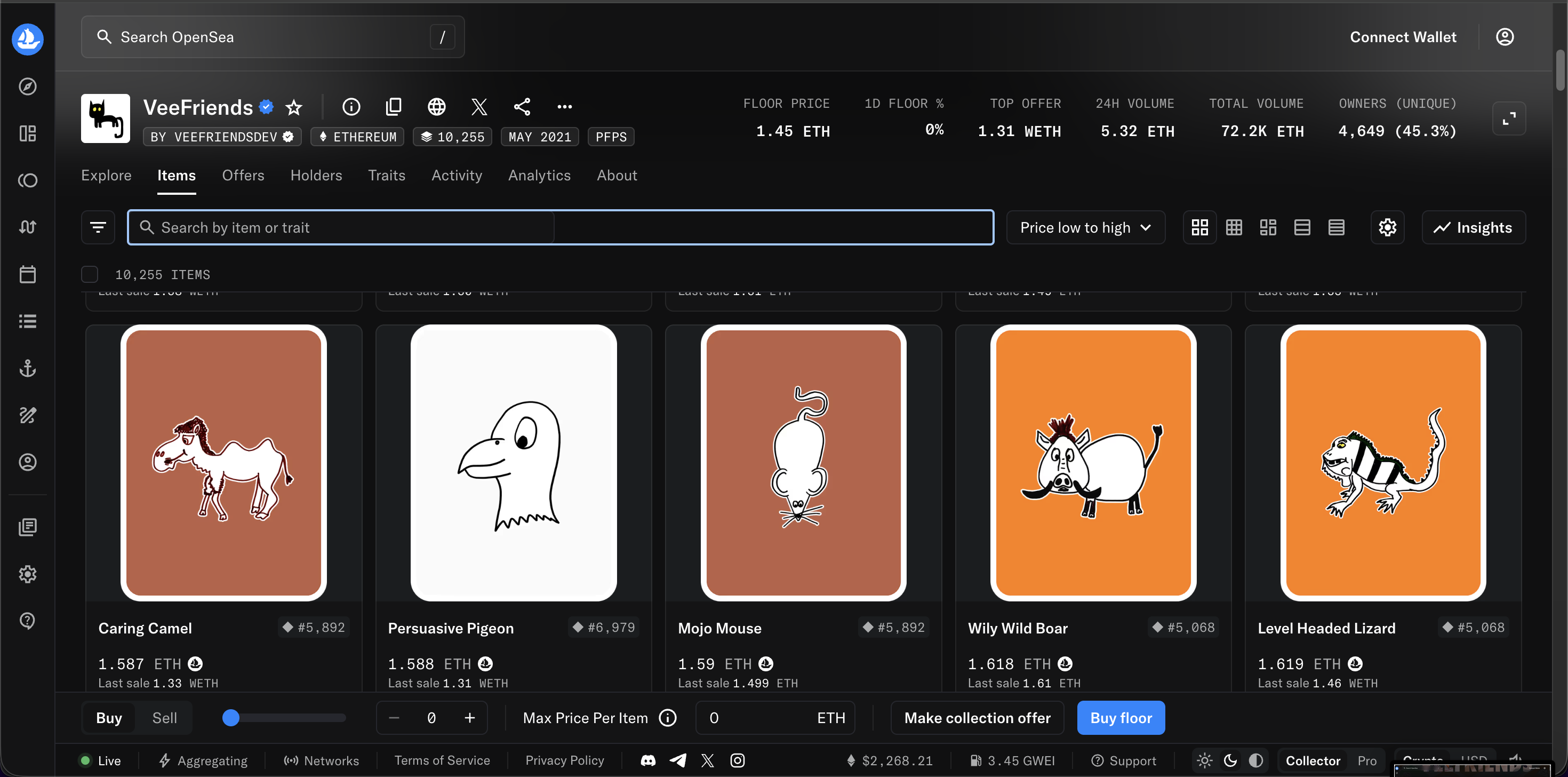The image size is (1568, 777).
Task: Open the X icon in the footer
Action: click(707, 760)
